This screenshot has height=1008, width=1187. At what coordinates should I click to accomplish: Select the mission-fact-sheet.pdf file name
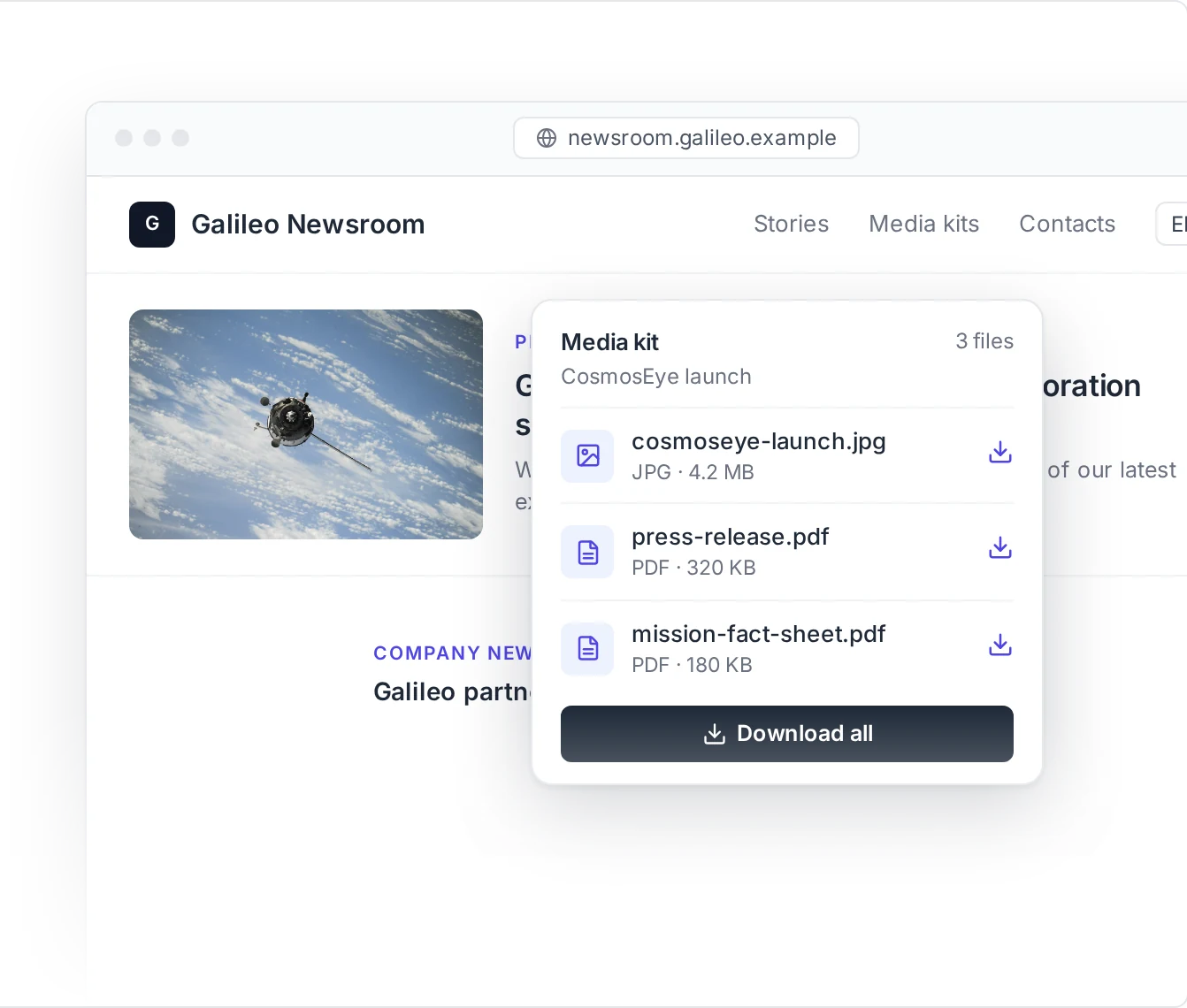(759, 634)
